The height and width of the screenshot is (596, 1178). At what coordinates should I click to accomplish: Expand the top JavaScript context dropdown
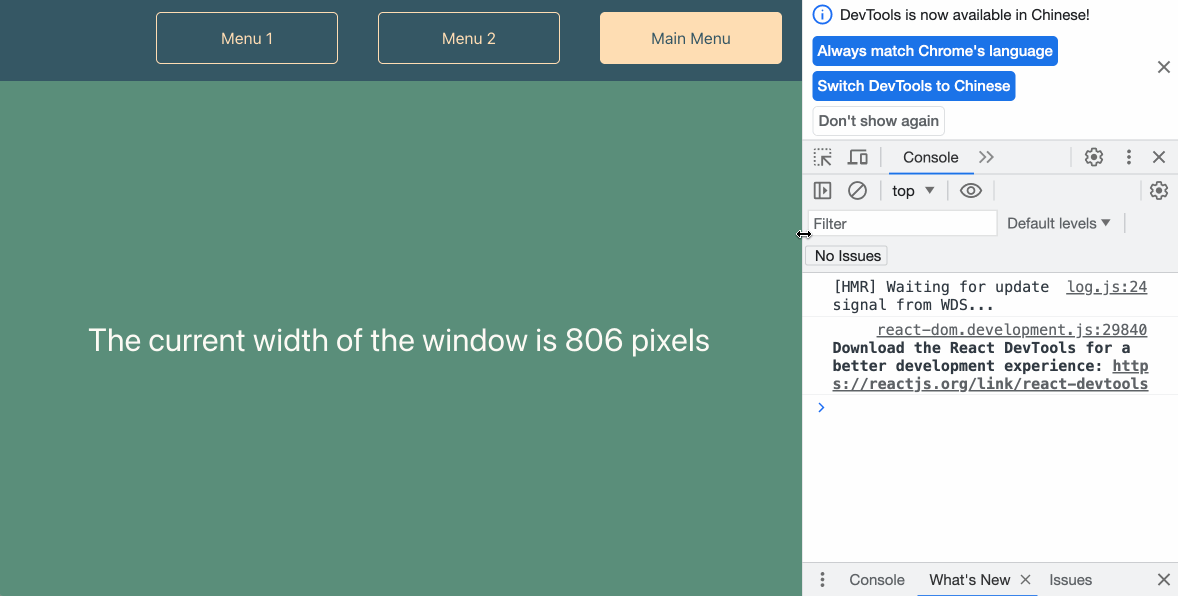point(913,191)
